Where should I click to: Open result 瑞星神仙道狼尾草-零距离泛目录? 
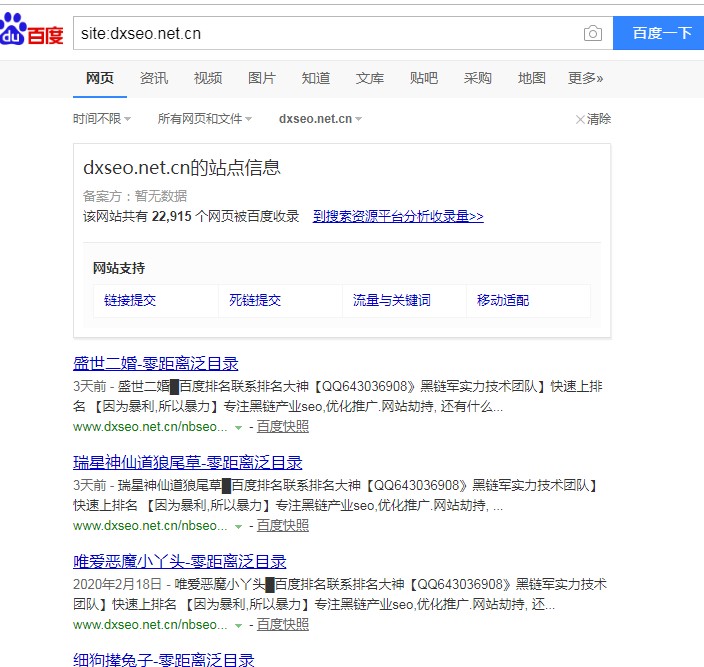point(188,462)
